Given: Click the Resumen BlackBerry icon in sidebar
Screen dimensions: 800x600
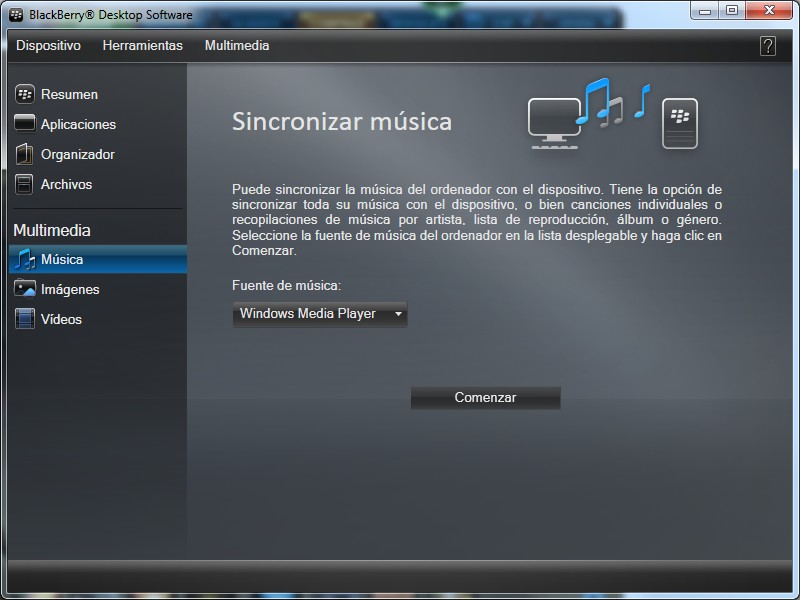Looking at the screenshot, I should tap(24, 94).
